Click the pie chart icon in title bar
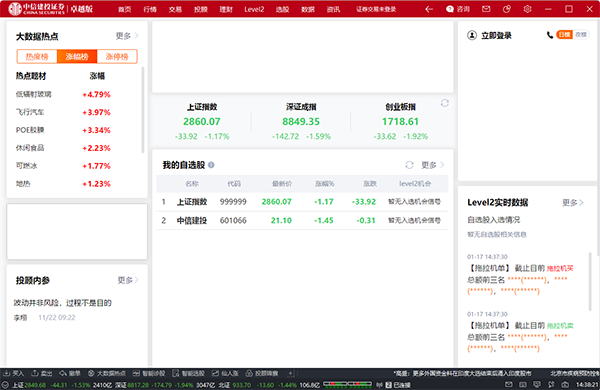Image resolution: width=600 pixels, height=390 pixels. 507,9
